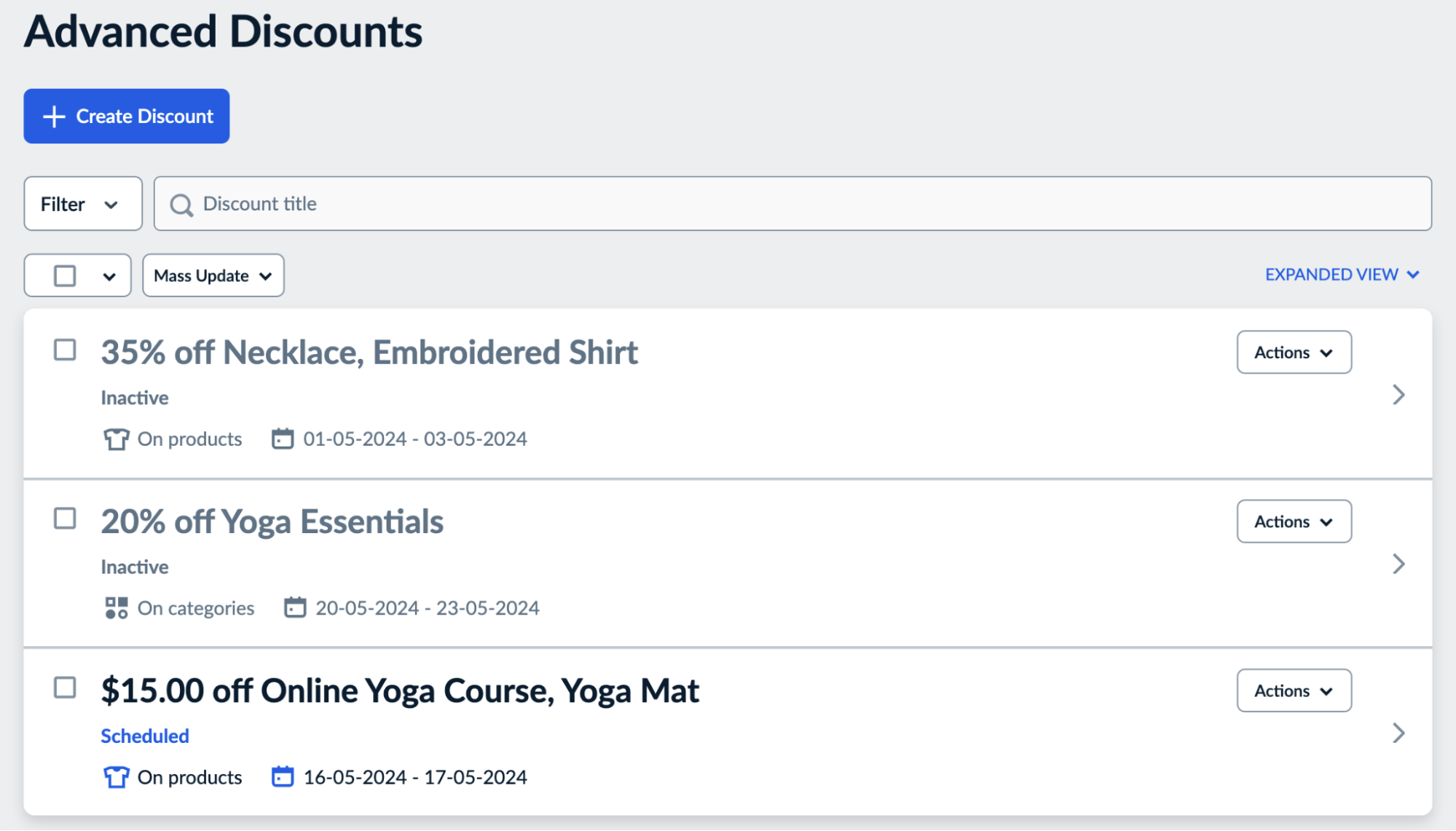This screenshot has height=831, width=1456.
Task: Click the plus icon on Create Discount button
Action: (x=53, y=115)
